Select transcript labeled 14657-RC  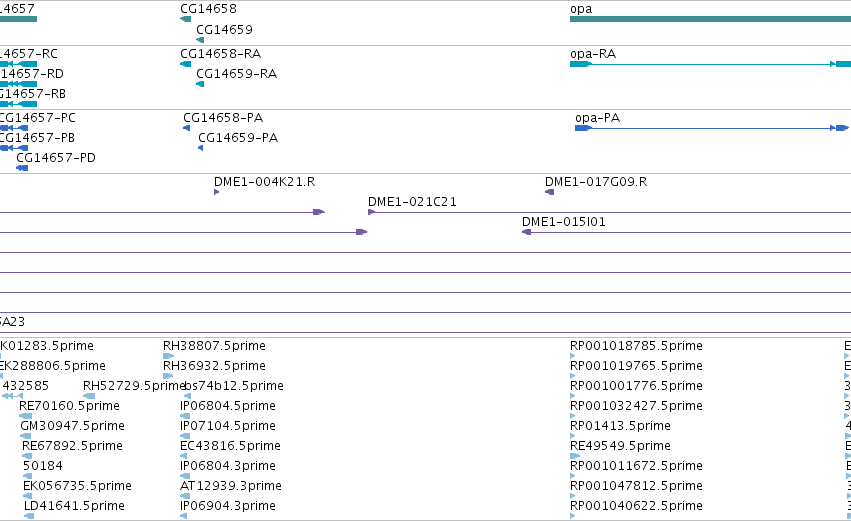pyautogui.click(x=29, y=54)
